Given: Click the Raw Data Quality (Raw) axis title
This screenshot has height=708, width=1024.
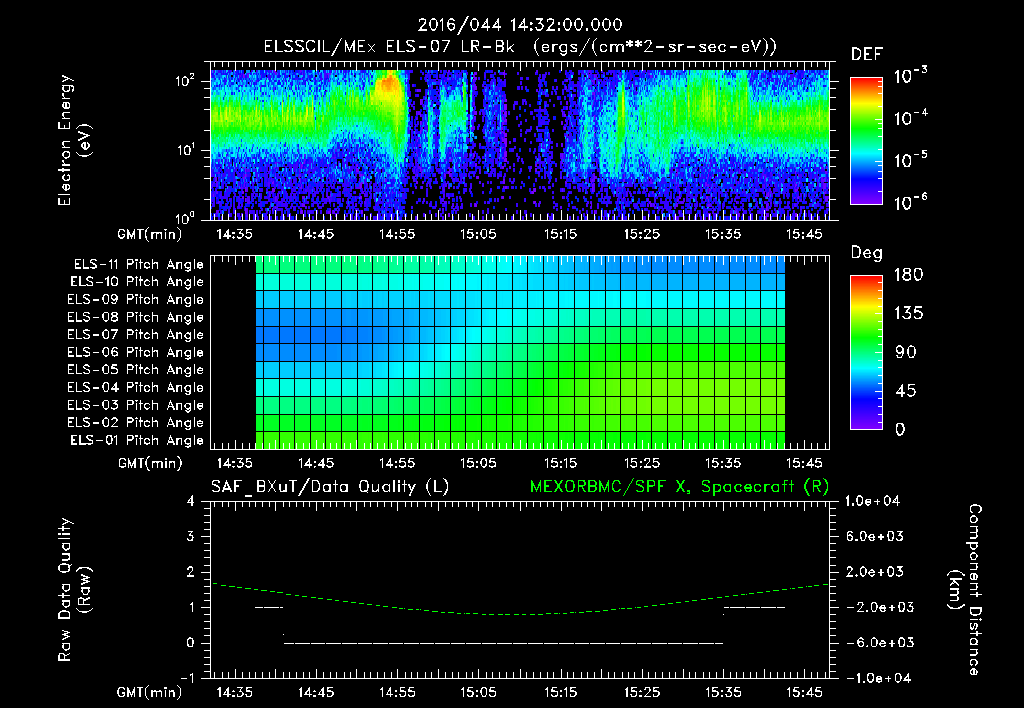Looking at the screenshot, I should click(73, 590).
